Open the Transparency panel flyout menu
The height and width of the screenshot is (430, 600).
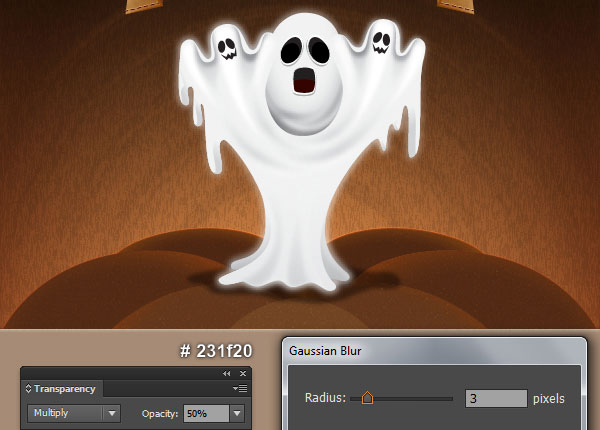tap(240, 389)
